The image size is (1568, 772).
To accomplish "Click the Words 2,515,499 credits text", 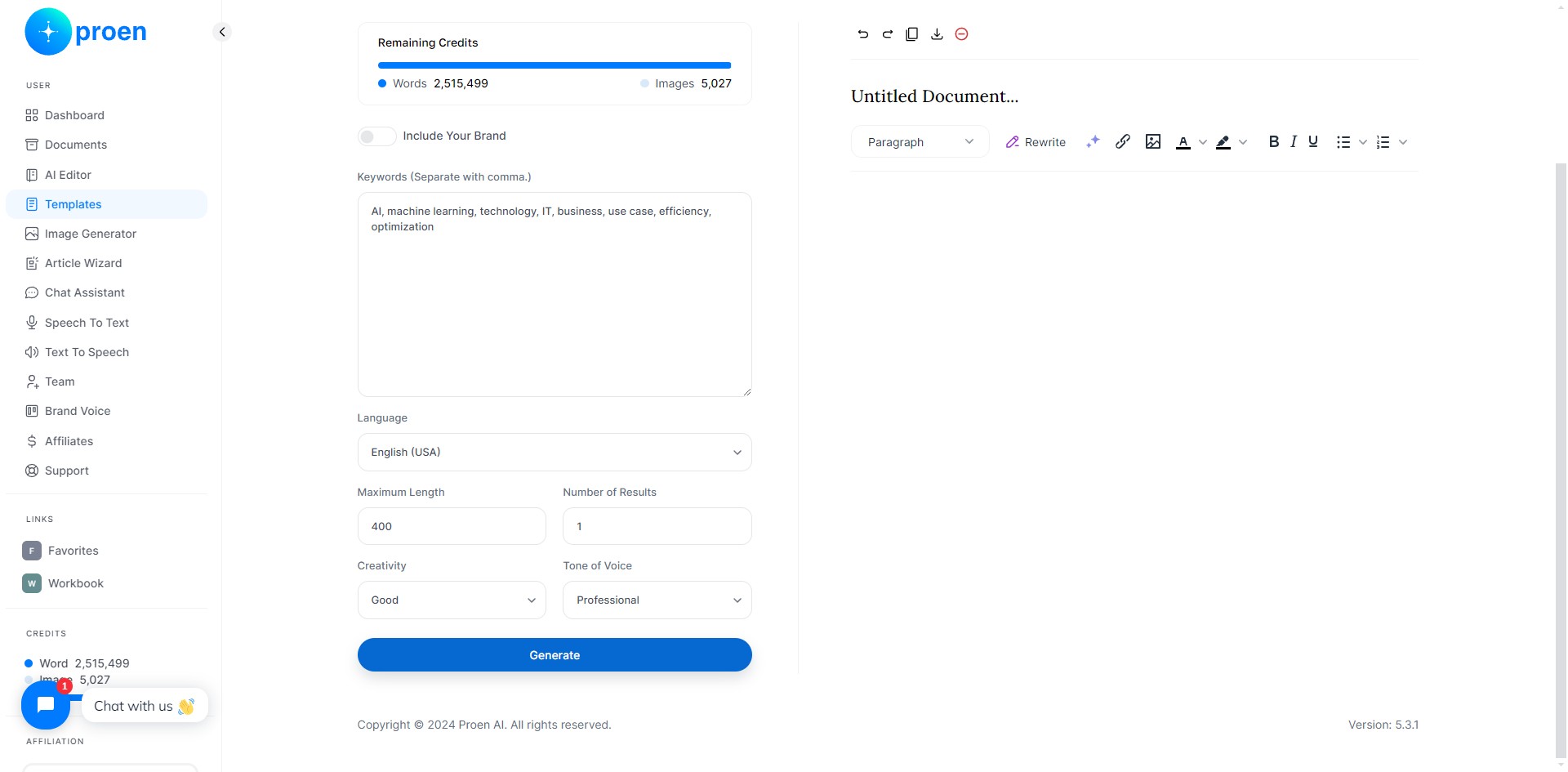I will point(433,83).
